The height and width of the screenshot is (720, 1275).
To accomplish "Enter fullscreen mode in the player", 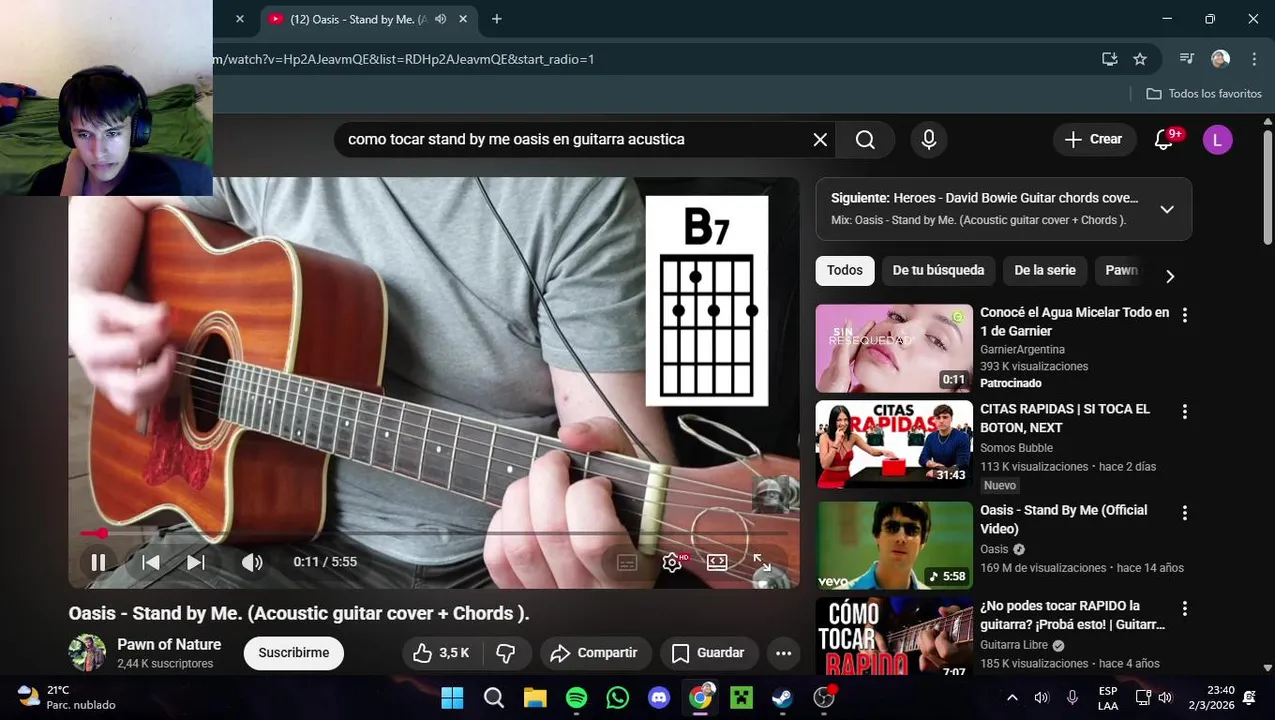I will pos(762,562).
